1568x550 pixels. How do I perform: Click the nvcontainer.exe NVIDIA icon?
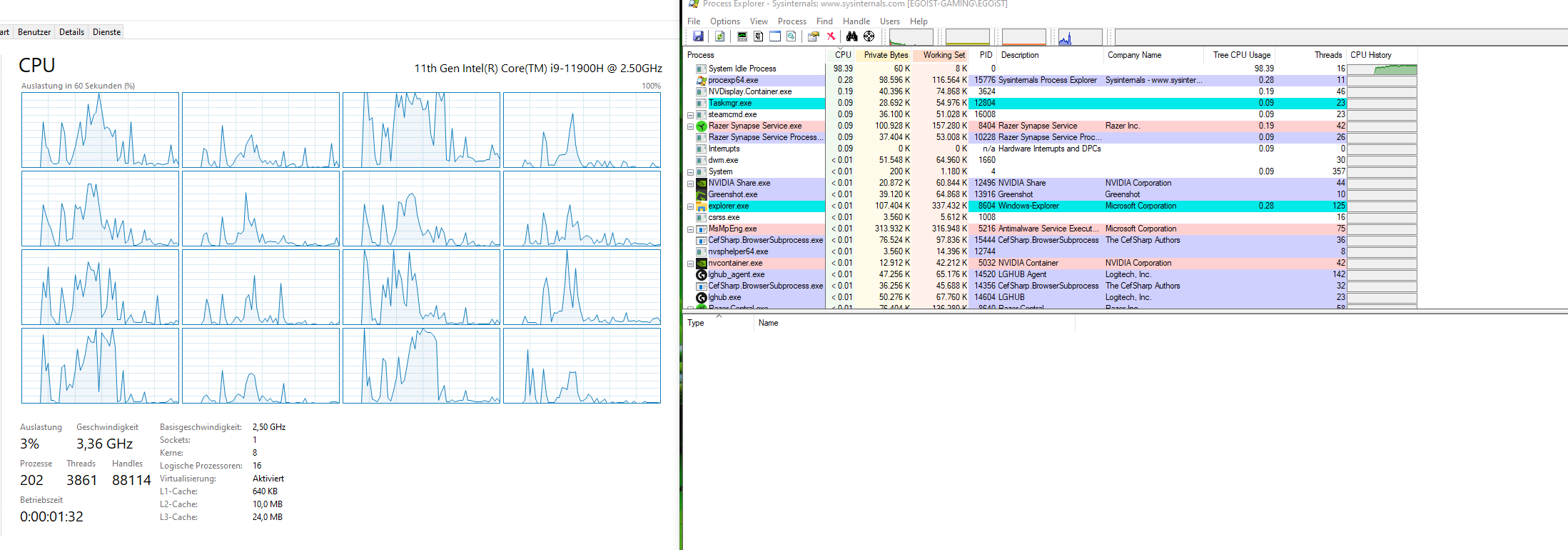click(702, 263)
